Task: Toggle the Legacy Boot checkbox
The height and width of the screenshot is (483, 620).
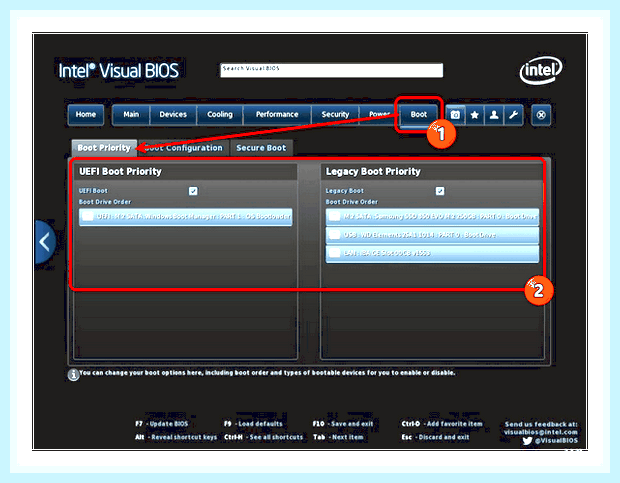Action: [440, 191]
